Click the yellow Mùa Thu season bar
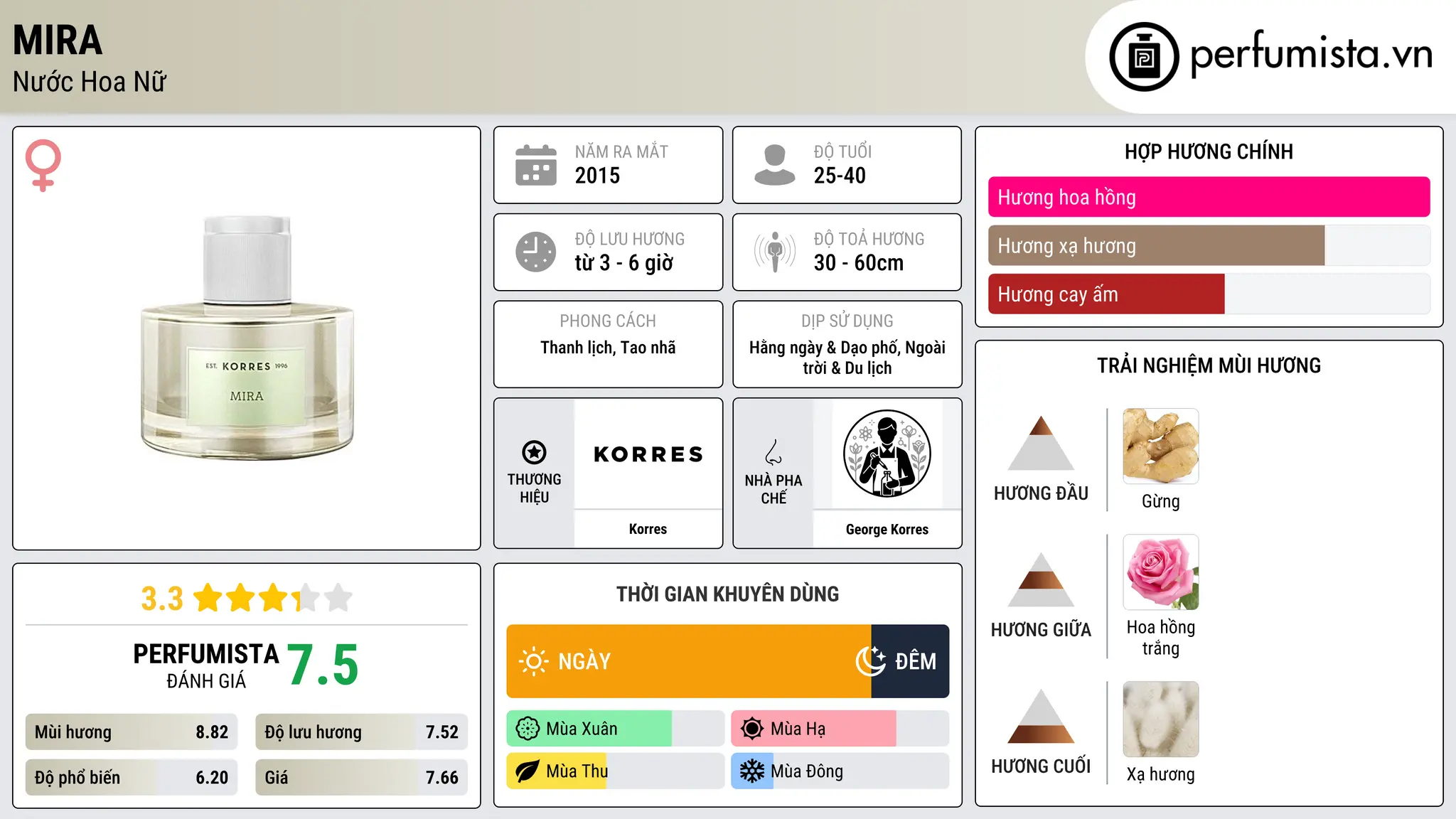Viewport: 1456px width, 819px height. 557,771
